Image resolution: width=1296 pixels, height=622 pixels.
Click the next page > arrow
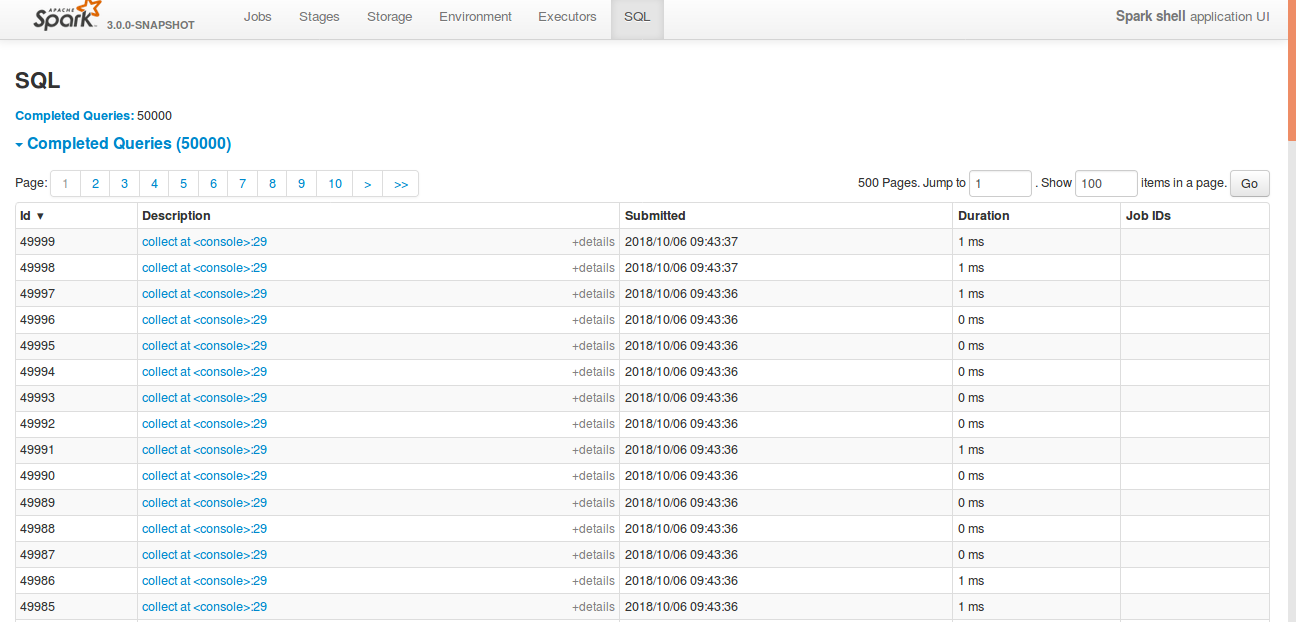368,184
